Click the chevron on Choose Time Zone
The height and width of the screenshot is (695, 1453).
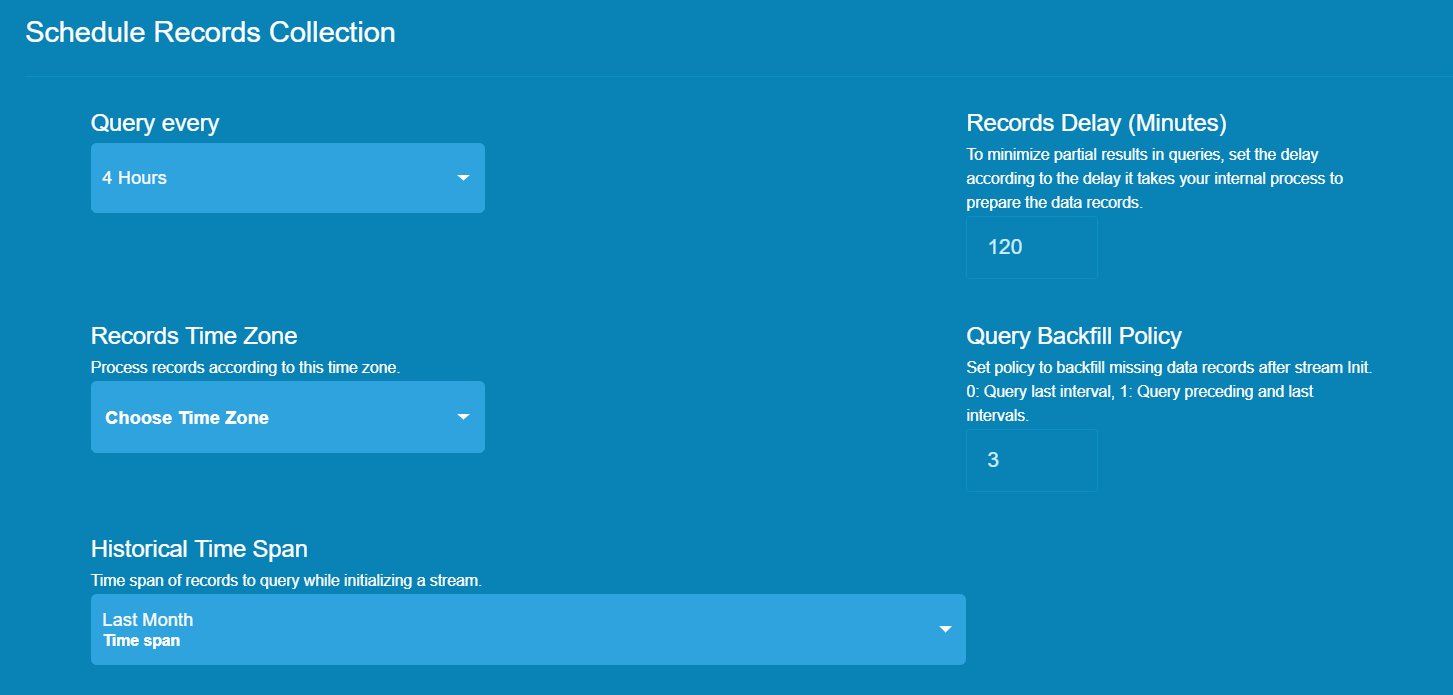463,417
